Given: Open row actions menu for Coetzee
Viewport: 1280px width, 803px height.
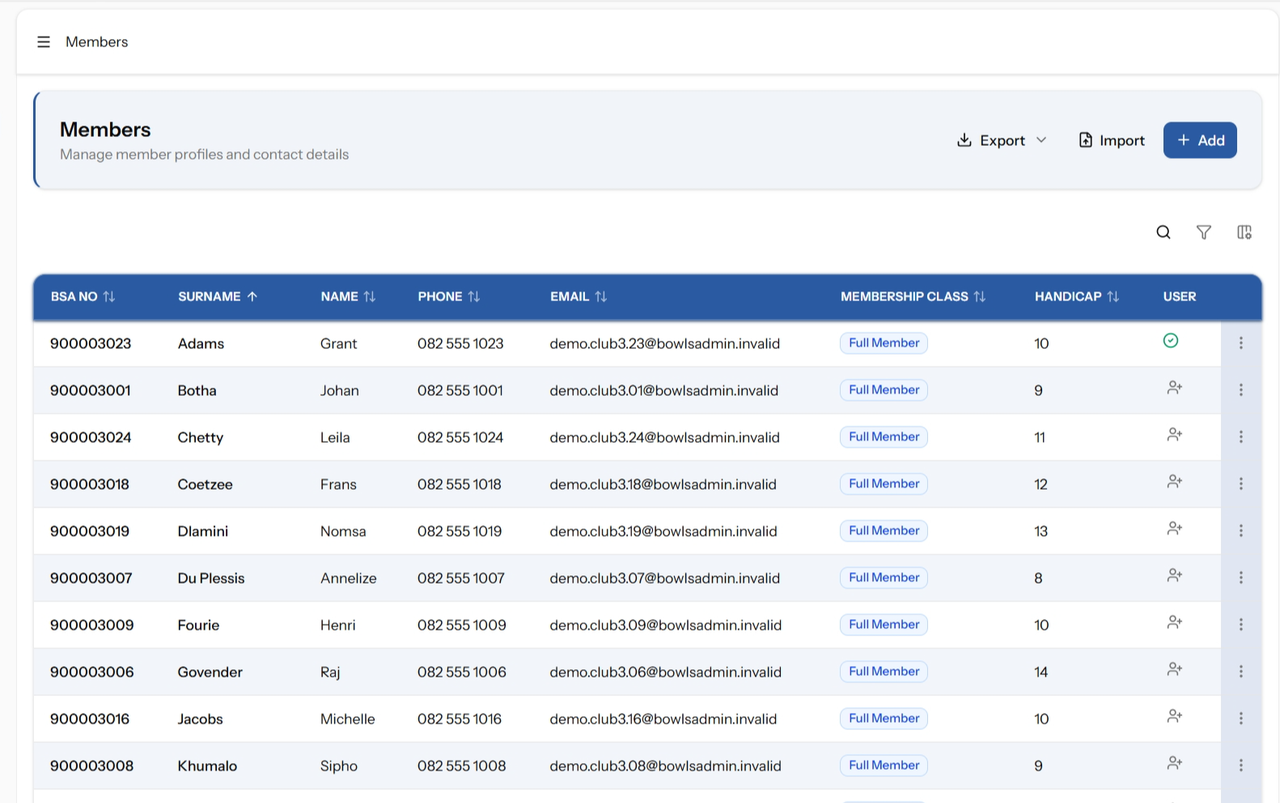Looking at the screenshot, I should 1241,484.
